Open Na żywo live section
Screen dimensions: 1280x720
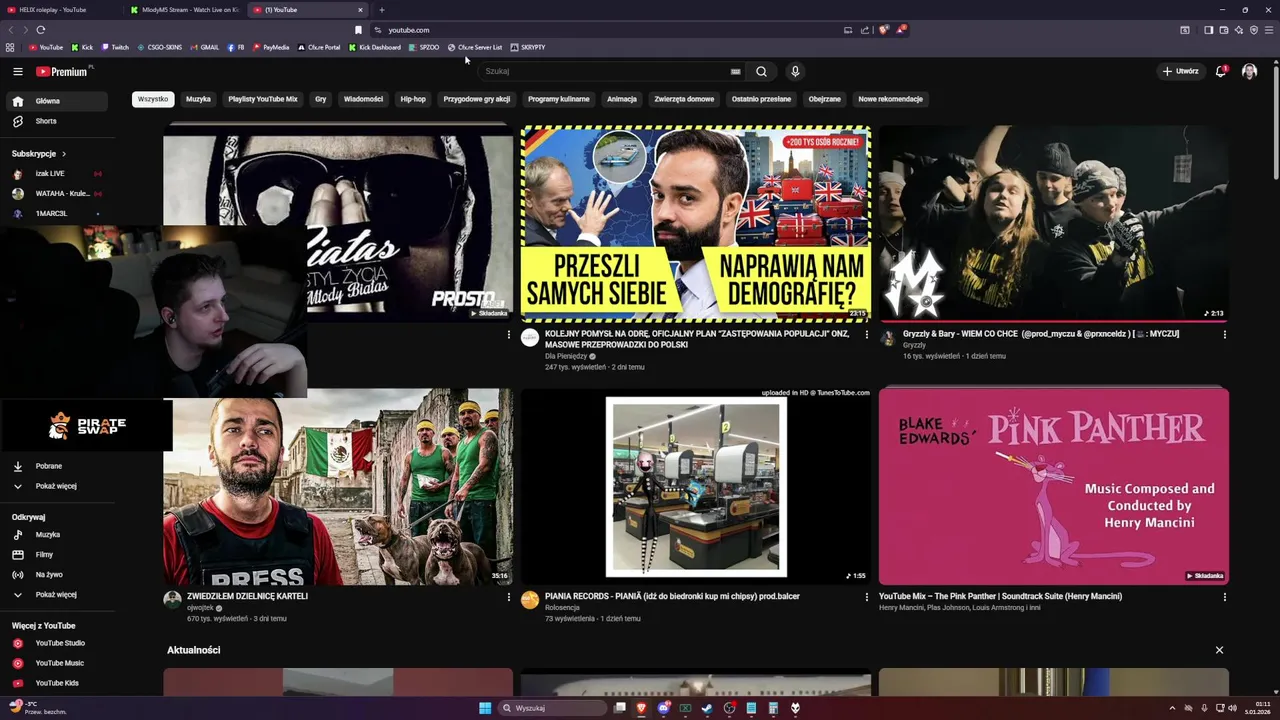point(58,574)
